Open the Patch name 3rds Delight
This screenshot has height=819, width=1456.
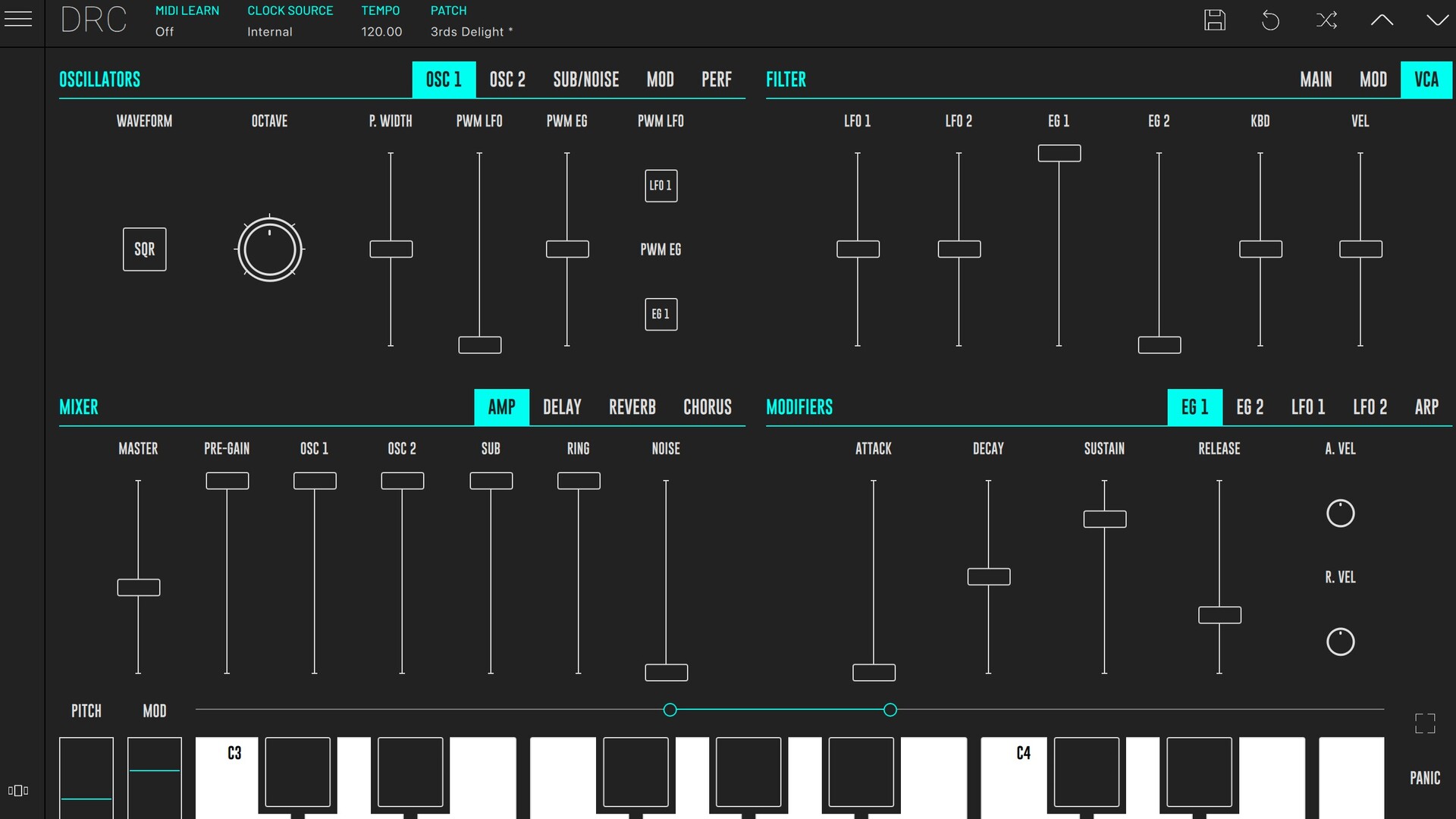(x=472, y=32)
